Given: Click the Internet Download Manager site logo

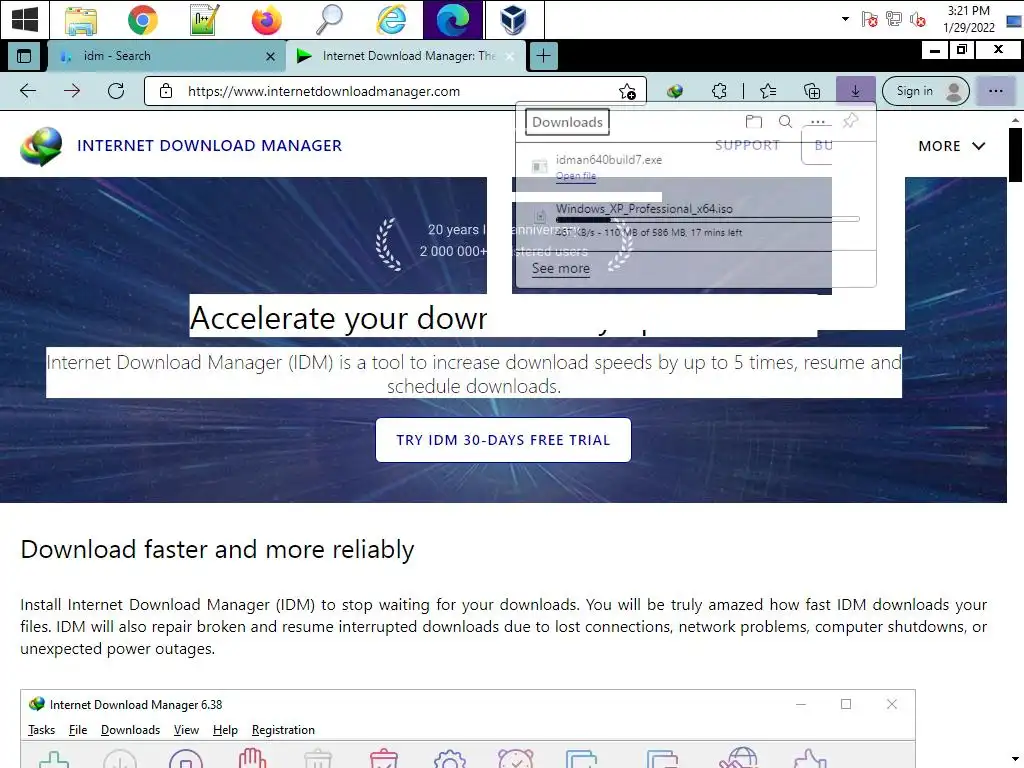Looking at the screenshot, I should 41,146.
